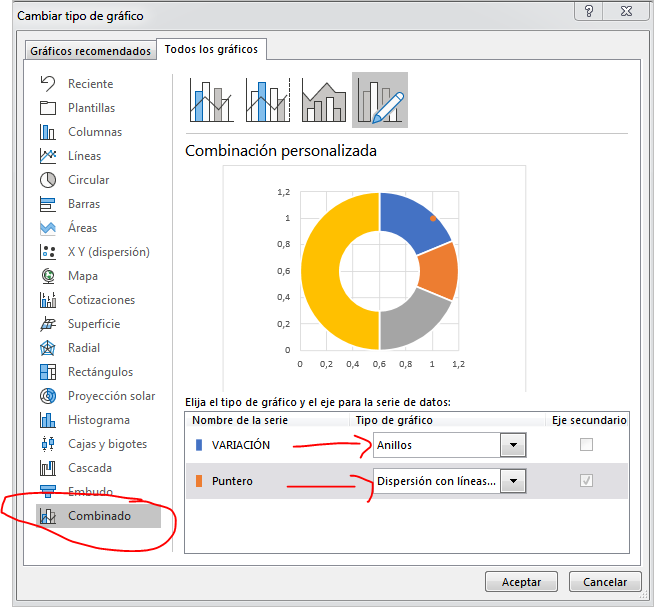This screenshot has width=654, height=607.
Task: Choose the Radial chart icon
Action: pos(48,348)
